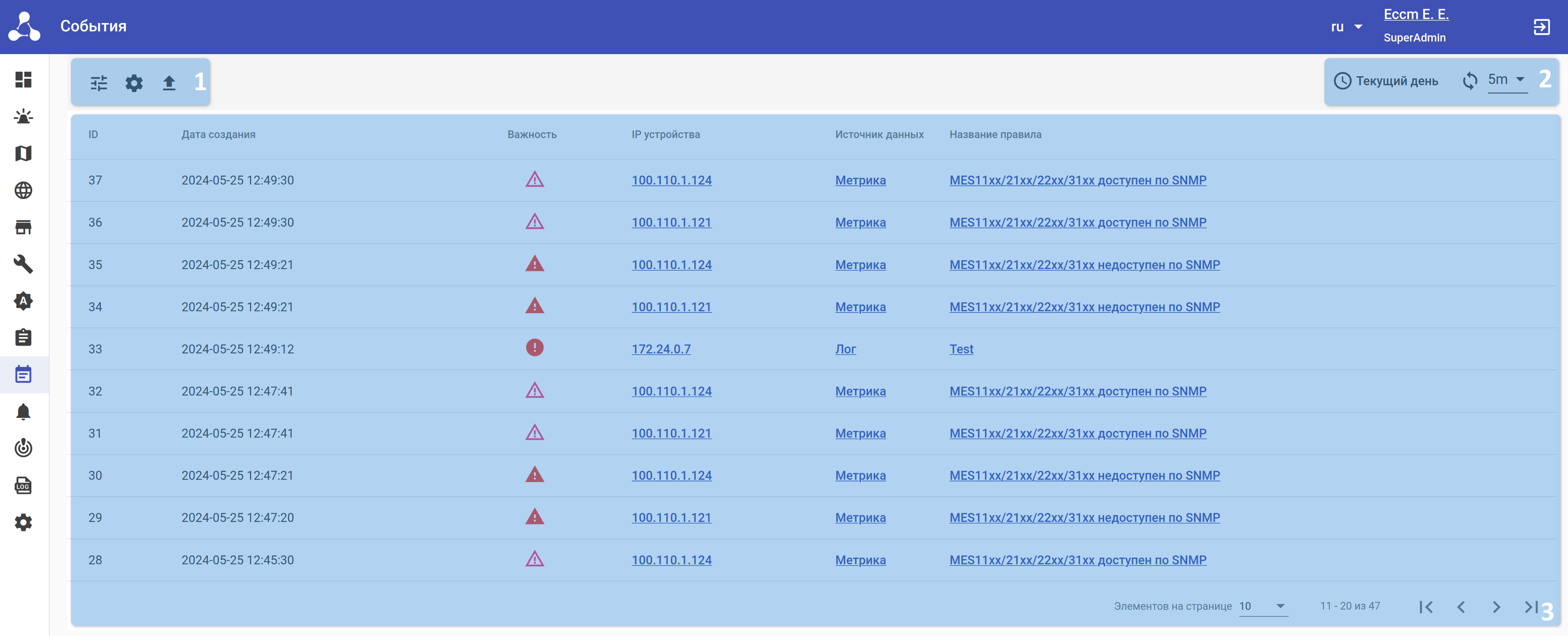Open the LOG file icon in sidebar
Image resolution: width=1568 pixels, height=636 pixels.
23,486
